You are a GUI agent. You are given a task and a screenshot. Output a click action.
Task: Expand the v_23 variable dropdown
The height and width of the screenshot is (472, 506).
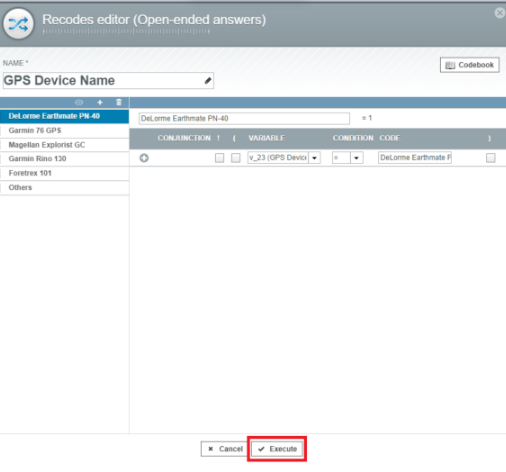coord(314,158)
